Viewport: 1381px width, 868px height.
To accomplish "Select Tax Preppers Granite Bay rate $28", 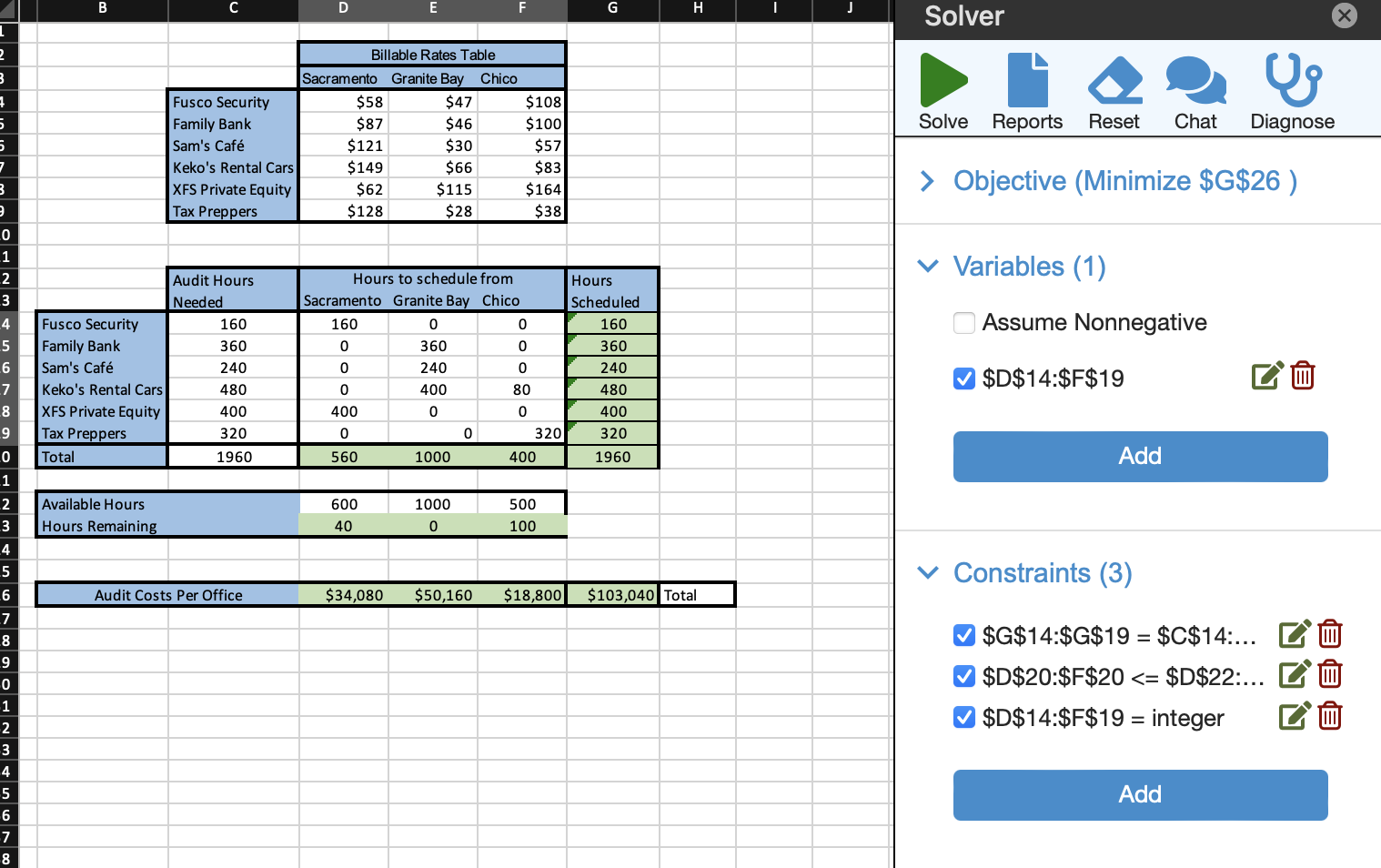I will tap(433, 211).
